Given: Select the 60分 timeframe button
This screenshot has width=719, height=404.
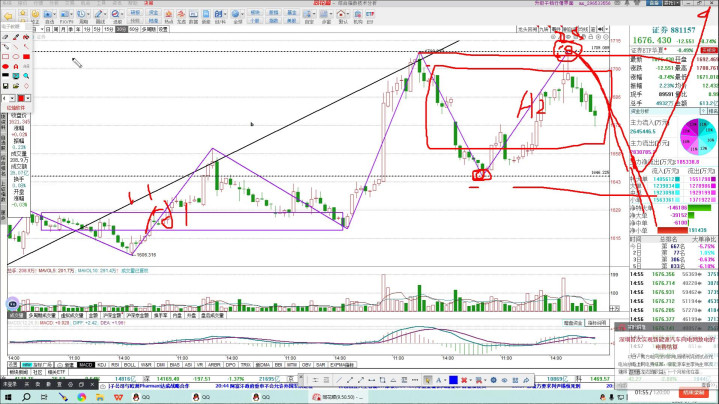Looking at the screenshot, I should click(133, 29).
